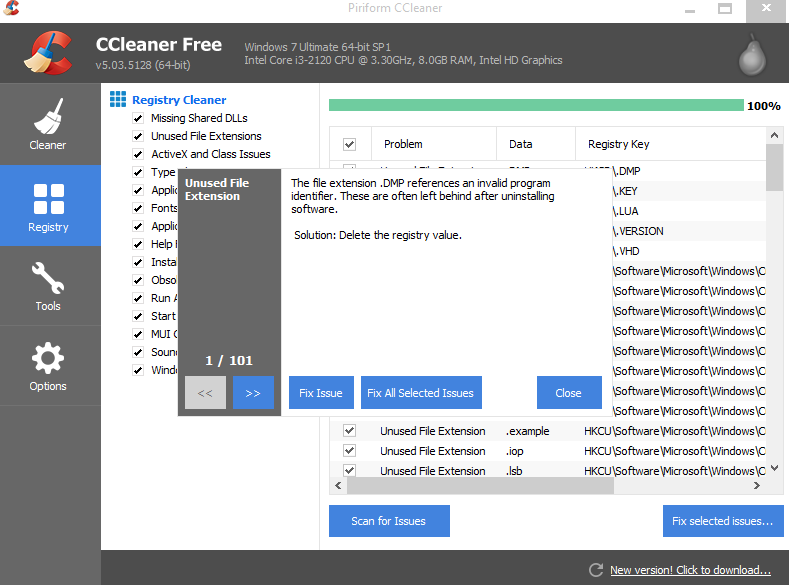
Task: Uncheck the .iop row checkbox
Action: point(350,450)
